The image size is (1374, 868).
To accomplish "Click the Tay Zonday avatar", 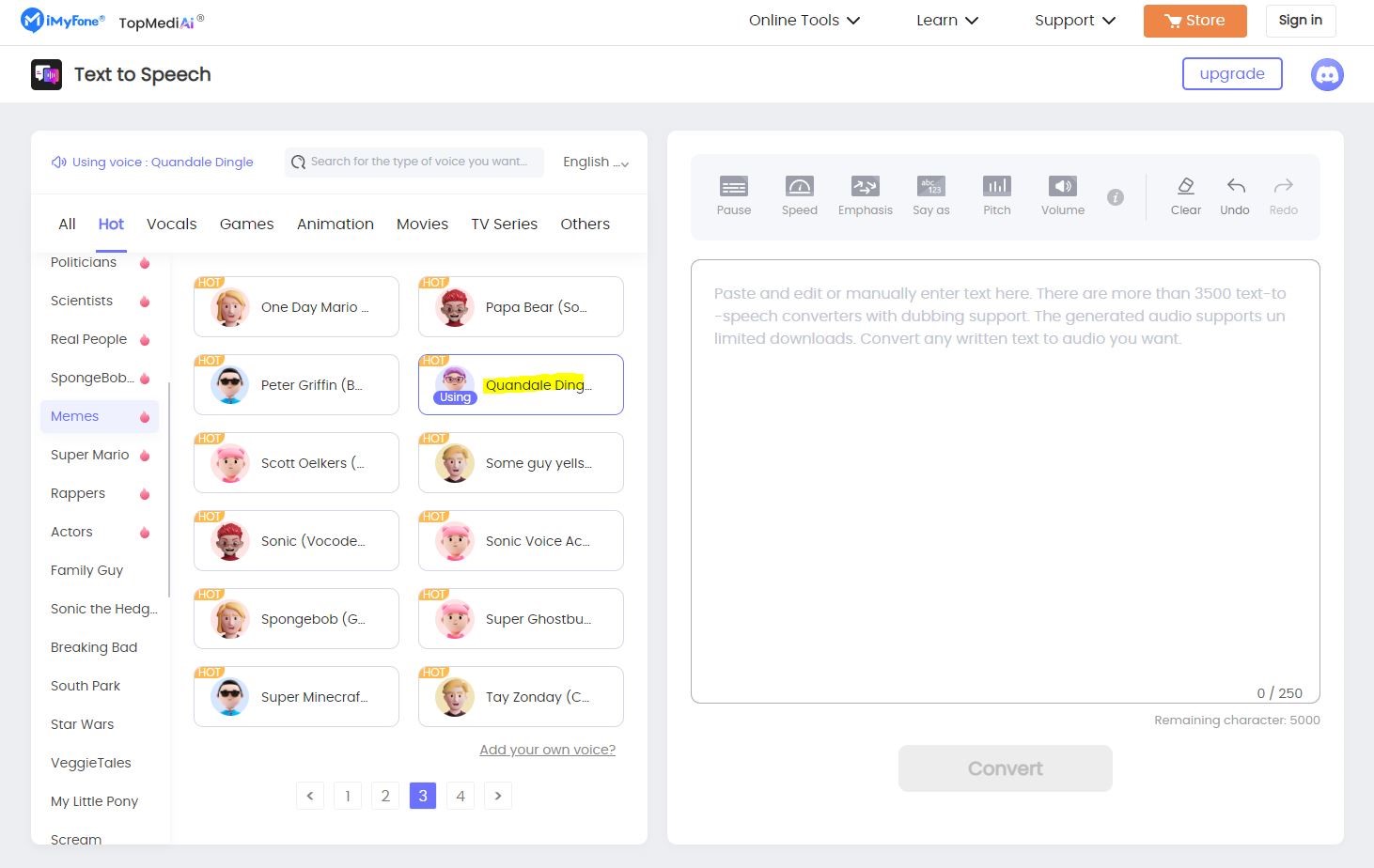I will pyautogui.click(x=454, y=697).
